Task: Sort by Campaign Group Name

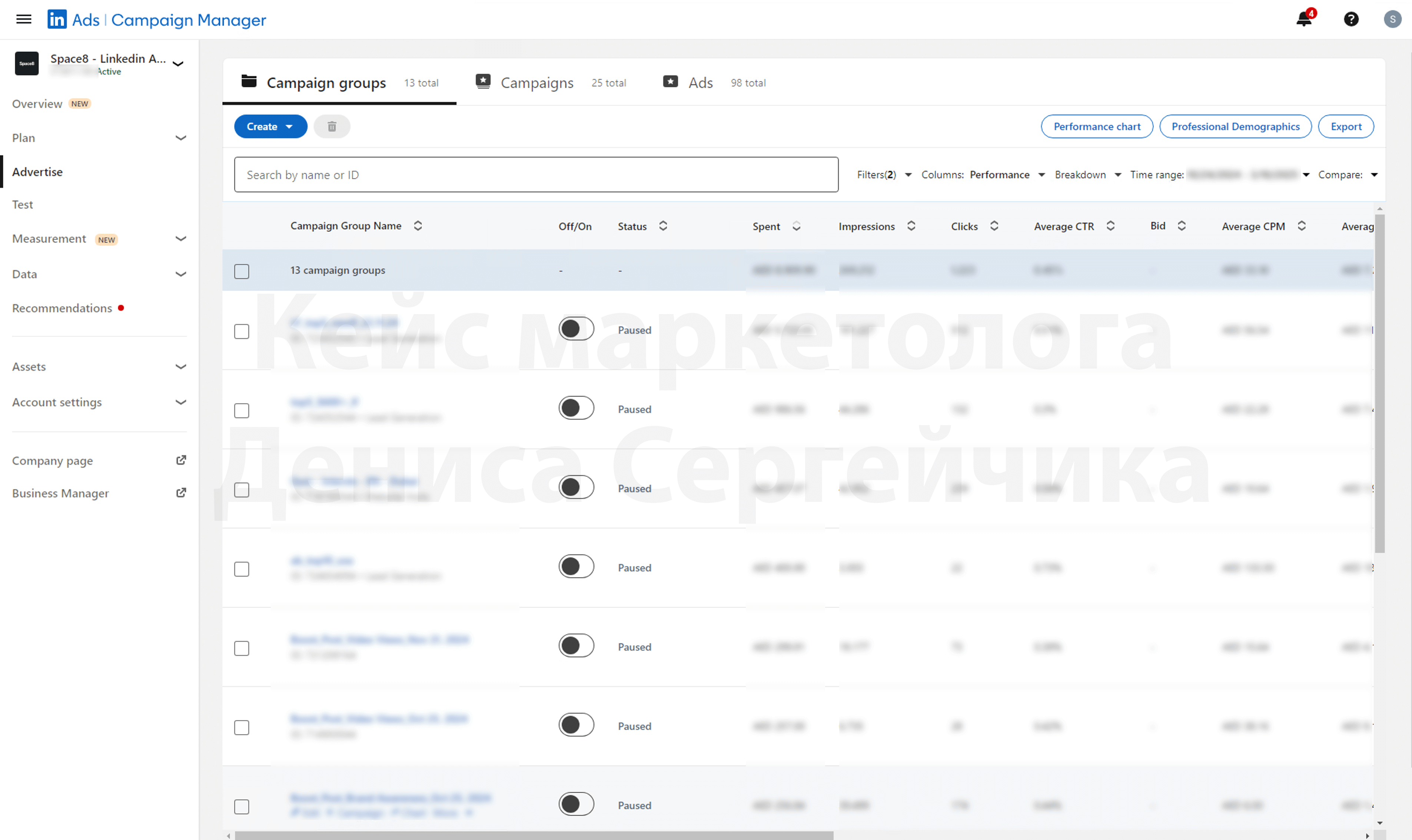Action: (x=418, y=226)
